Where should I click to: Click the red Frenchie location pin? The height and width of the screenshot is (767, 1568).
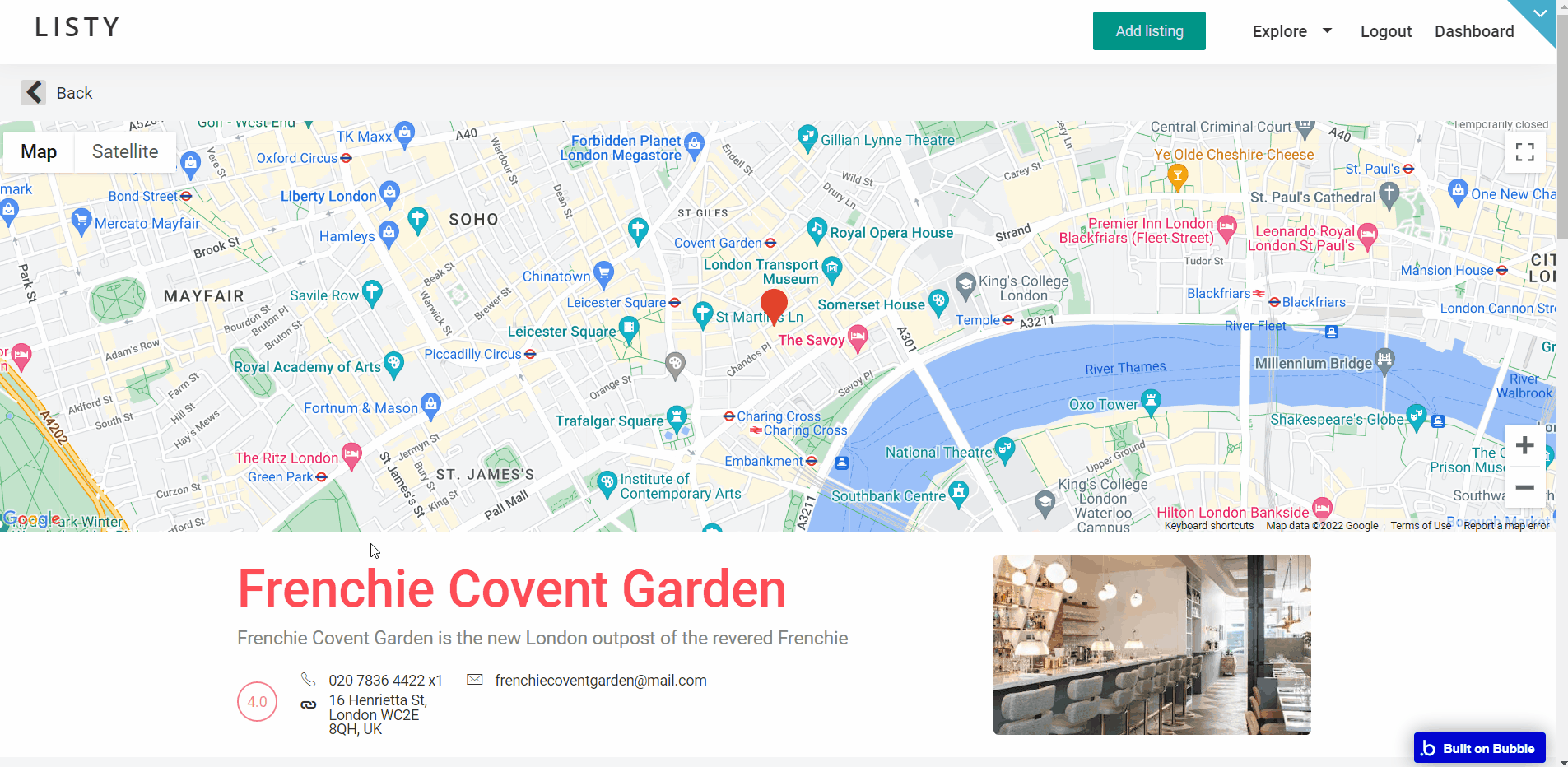pyautogui.click(x=774, y=307)
